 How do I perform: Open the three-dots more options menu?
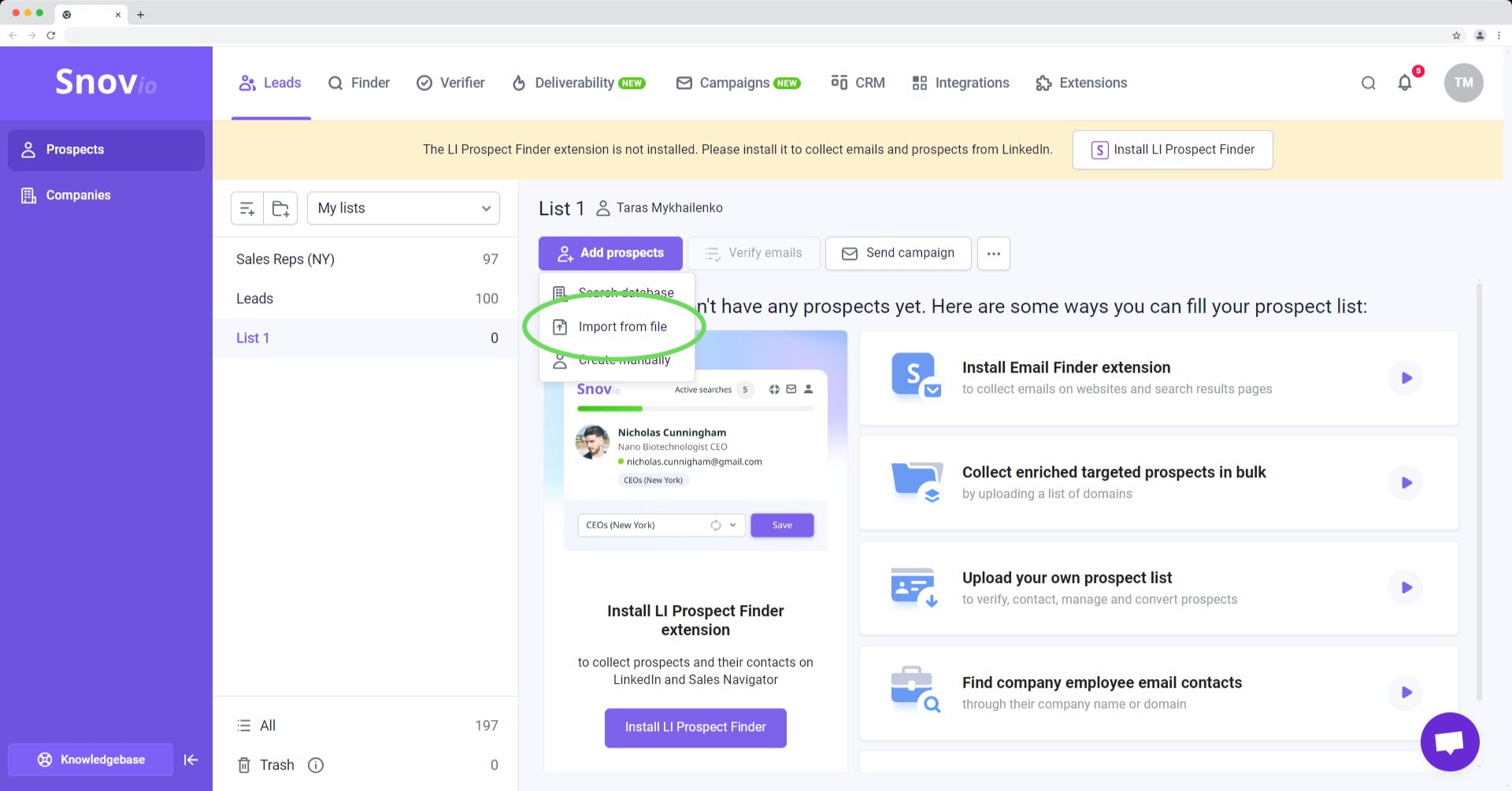click(993, 254)
